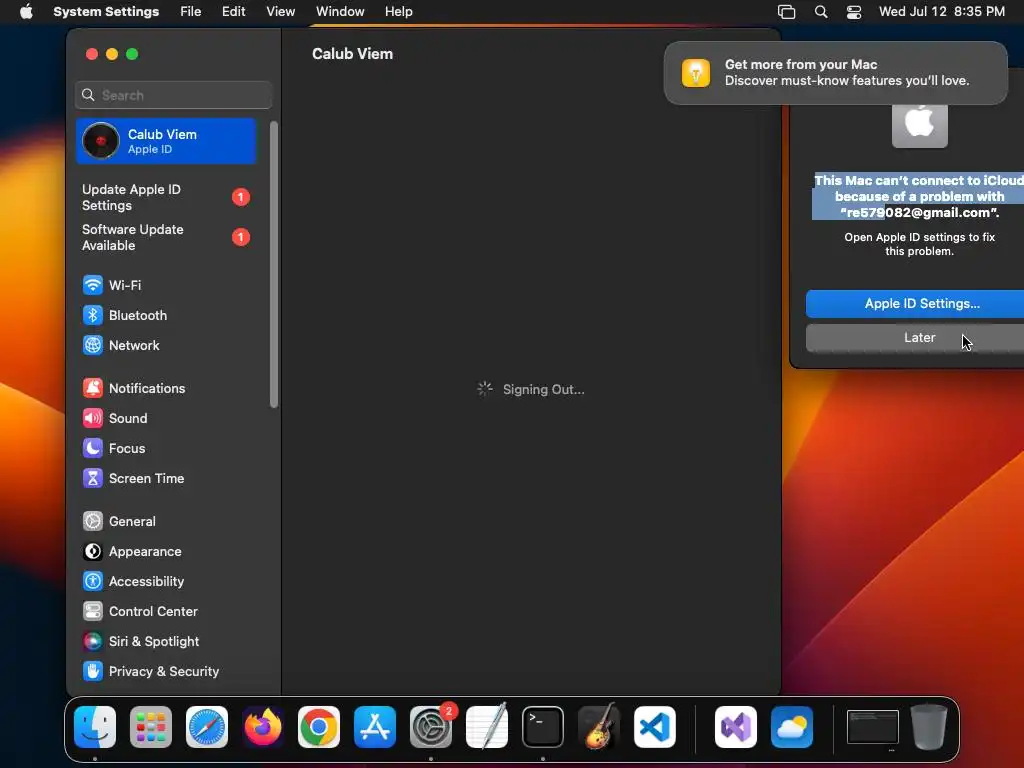This screenshot has height=768, width=1024.
Task: Open the Screen Time hourglass icon
Action: [x=93, y=479]
